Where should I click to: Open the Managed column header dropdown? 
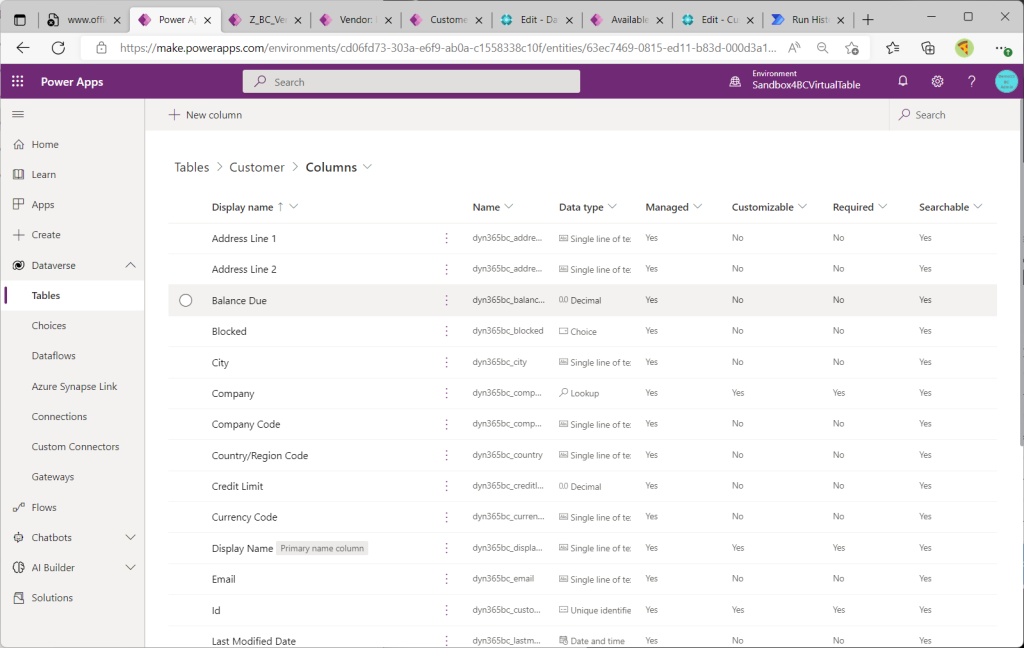coord(697,207)
